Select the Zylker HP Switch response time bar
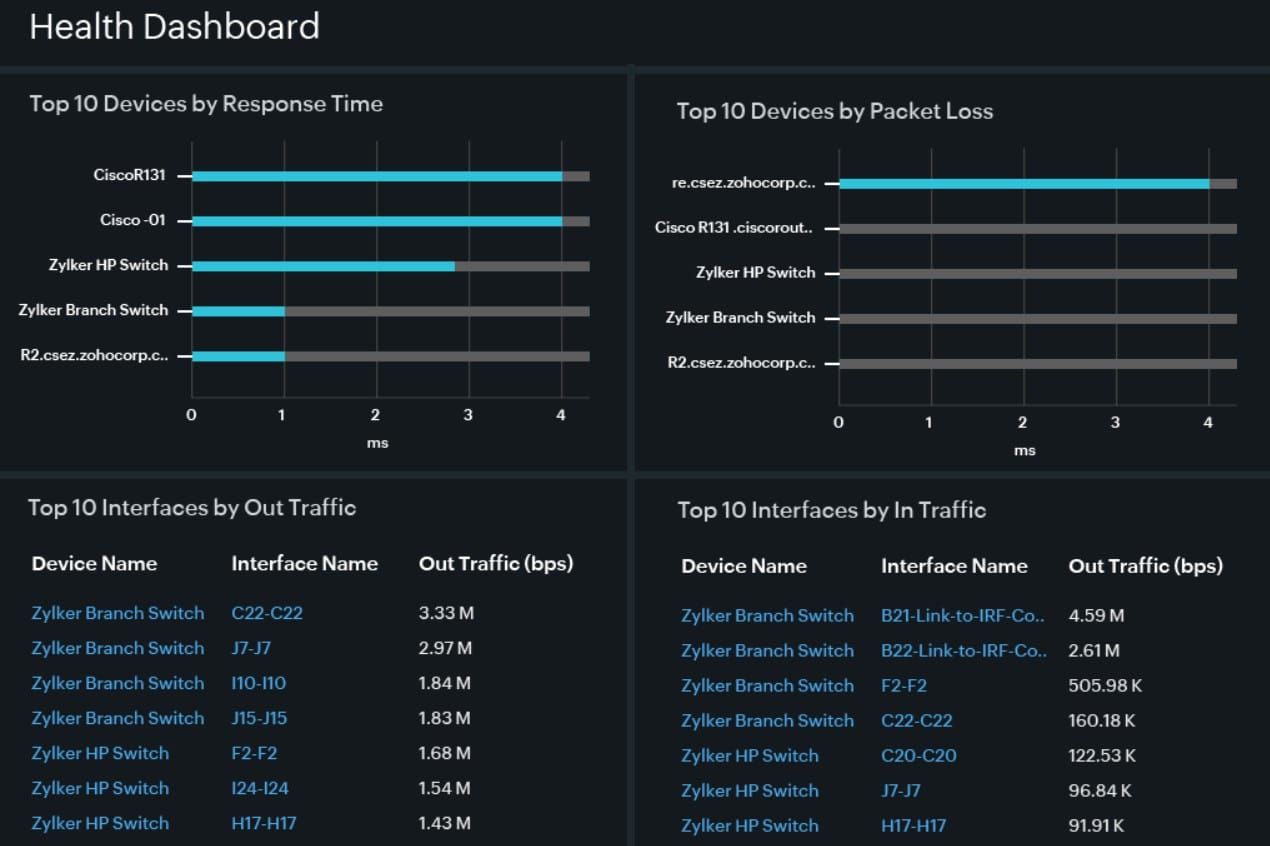The image size is (1270, 846). 320,264
